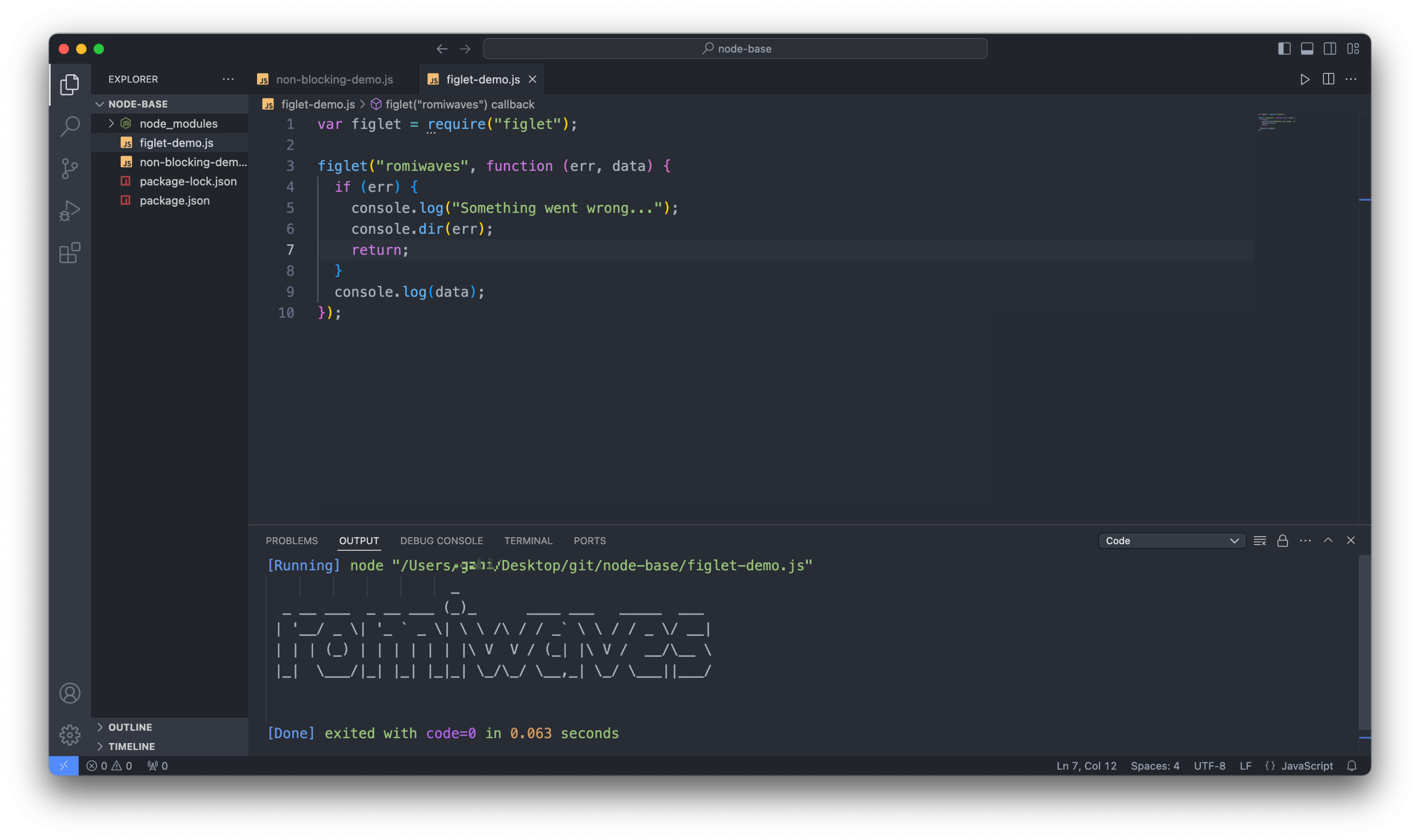Open Explorer Views and More Actions ellipsis

(228, 79)
